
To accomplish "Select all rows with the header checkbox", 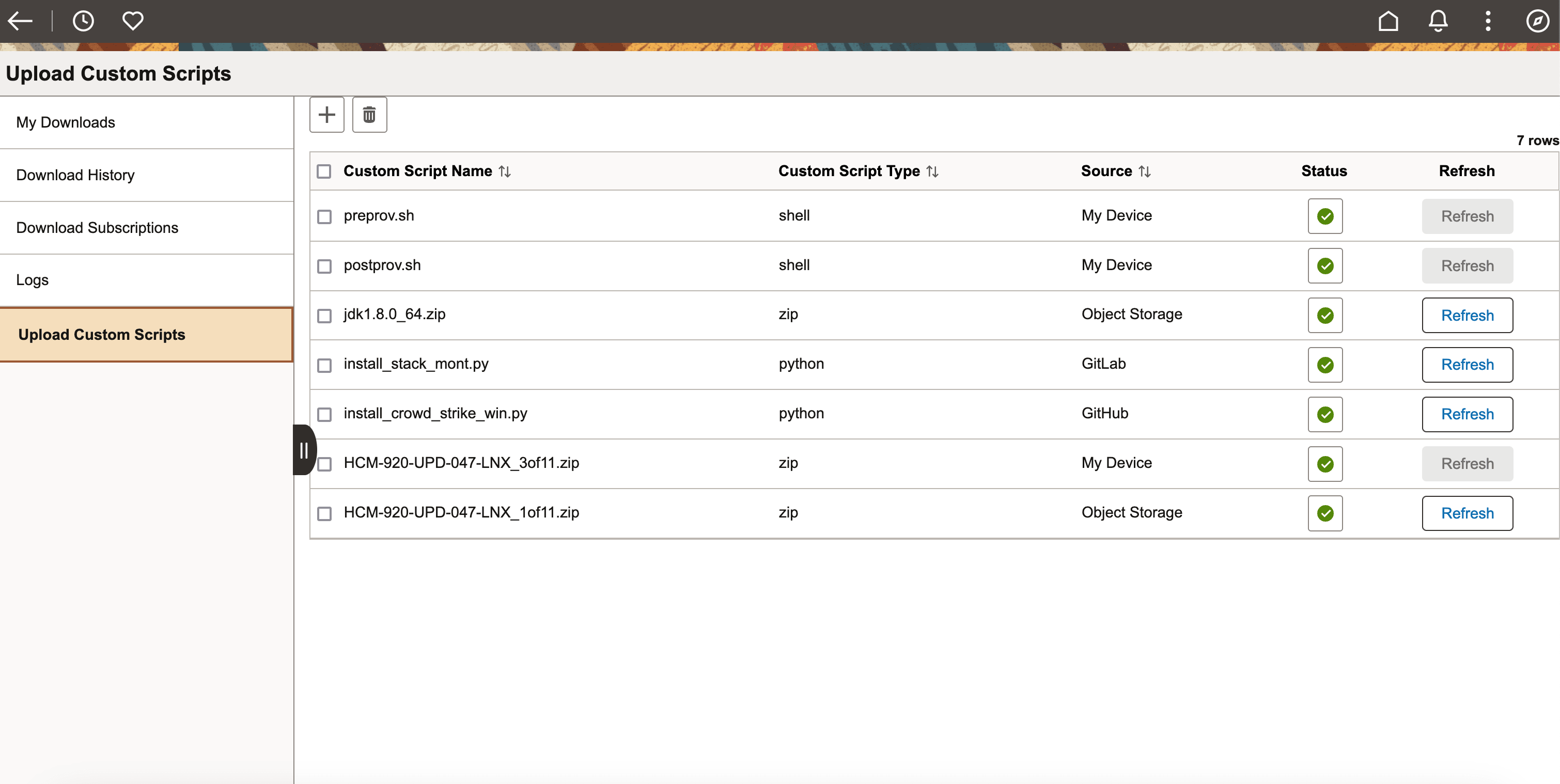I will 324,171.
